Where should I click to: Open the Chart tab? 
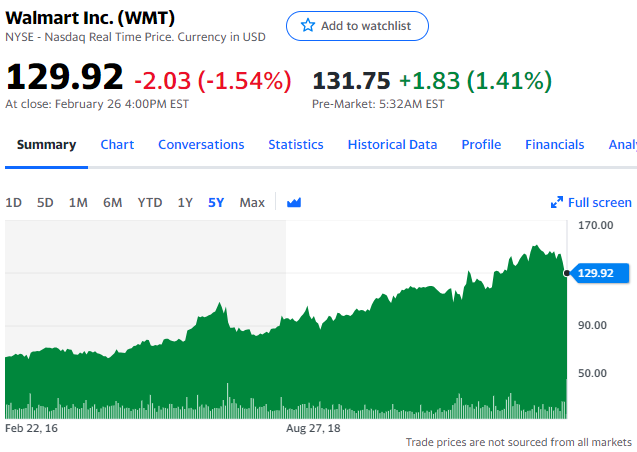117,145
